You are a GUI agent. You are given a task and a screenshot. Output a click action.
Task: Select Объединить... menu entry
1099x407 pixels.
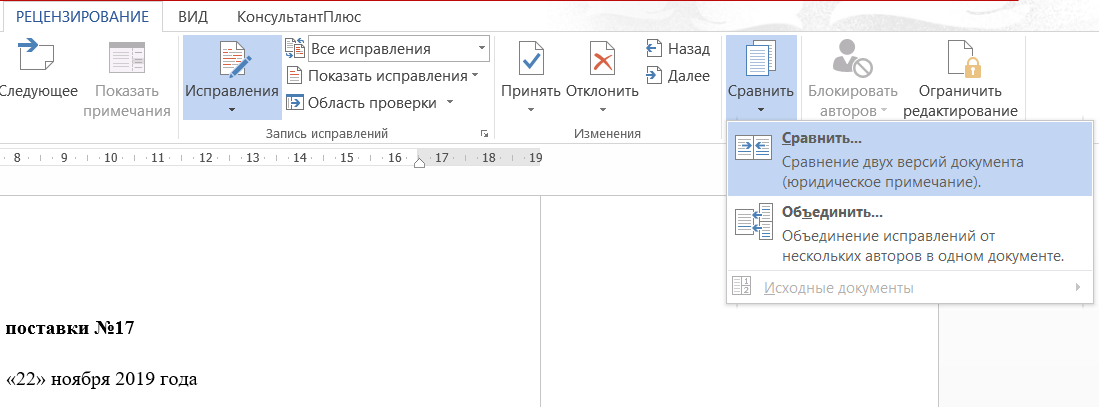910,233
